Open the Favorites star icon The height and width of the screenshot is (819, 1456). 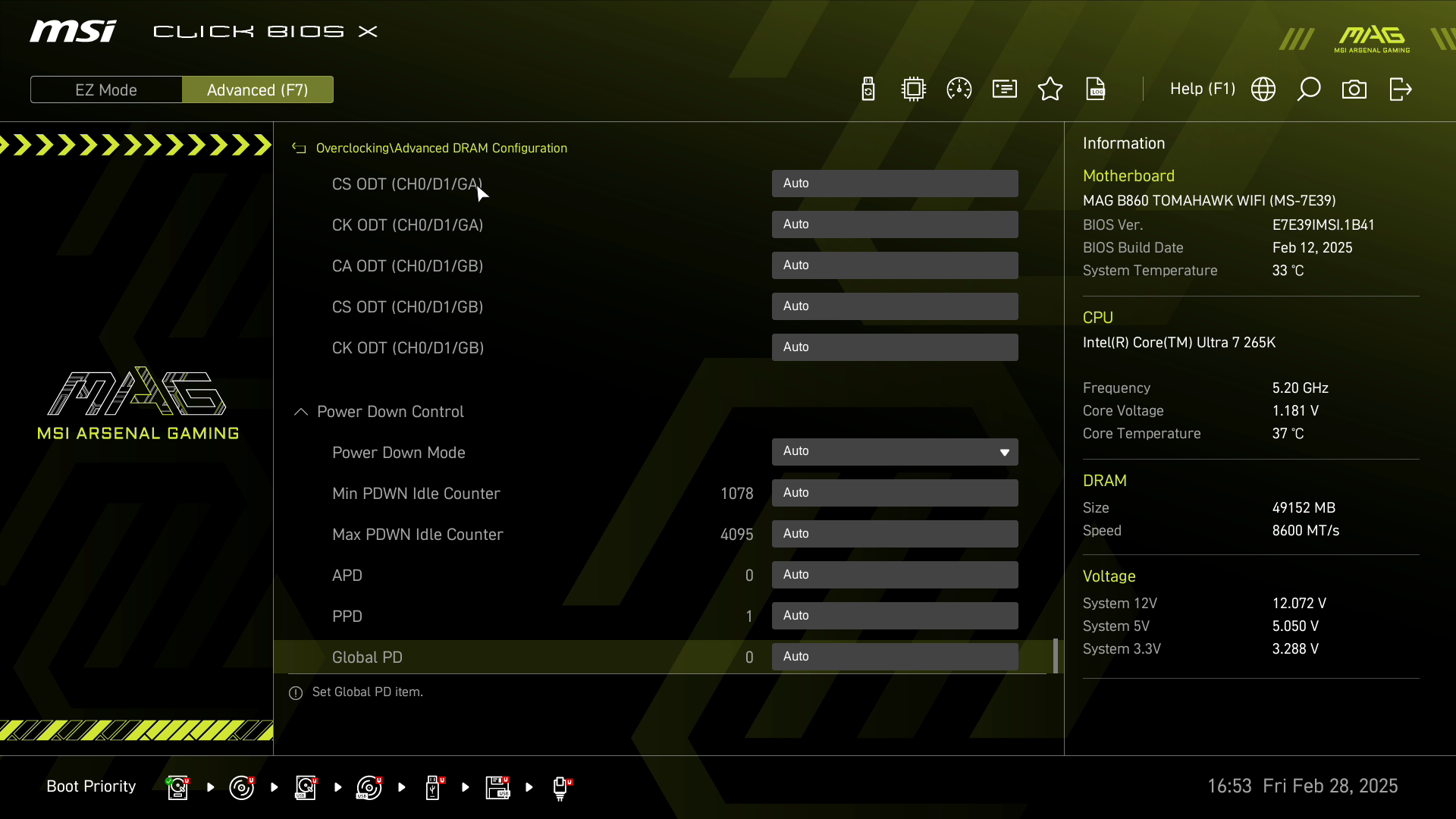click(x=1050, y=89)
